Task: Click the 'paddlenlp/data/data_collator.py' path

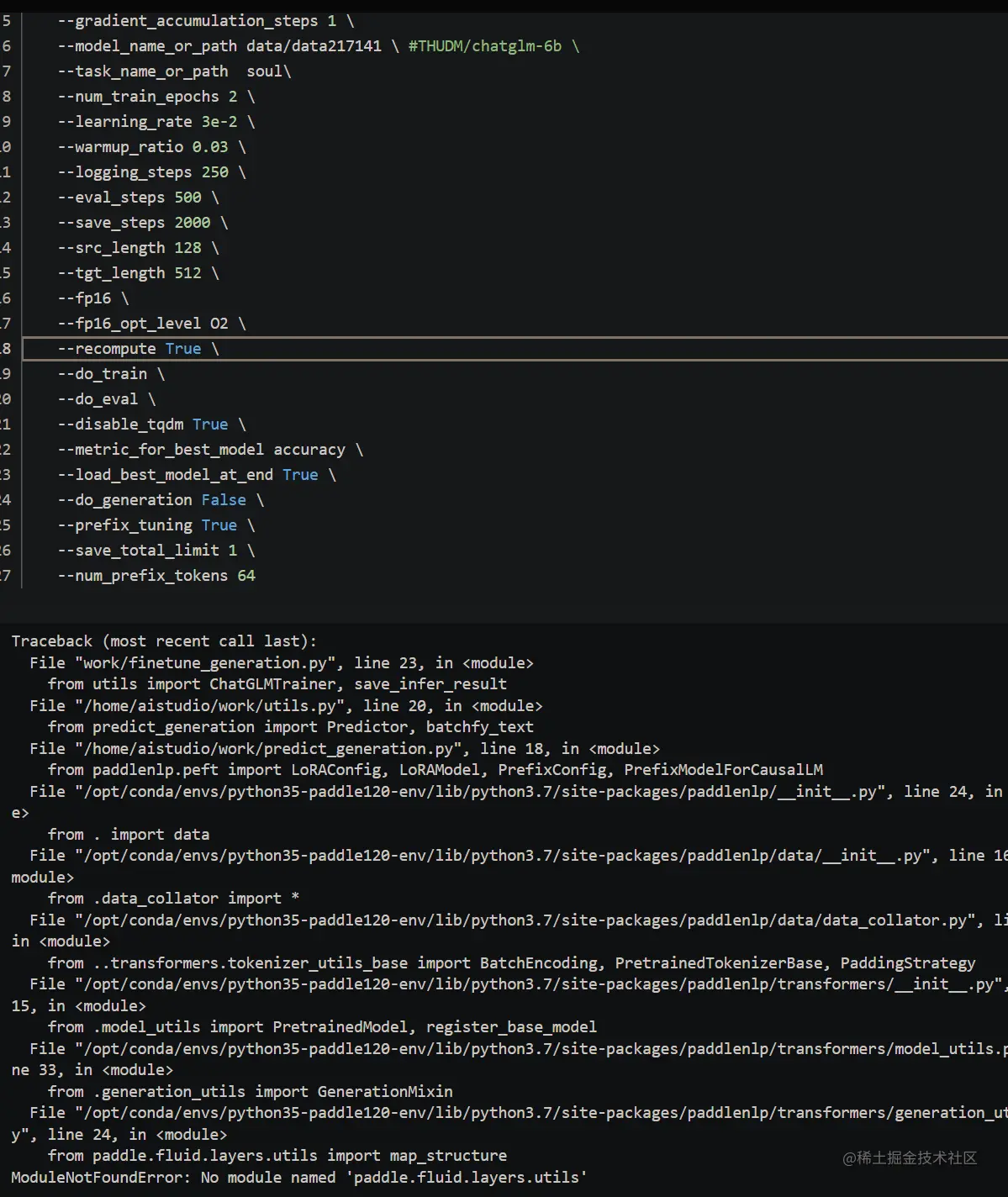Action: 525,920
